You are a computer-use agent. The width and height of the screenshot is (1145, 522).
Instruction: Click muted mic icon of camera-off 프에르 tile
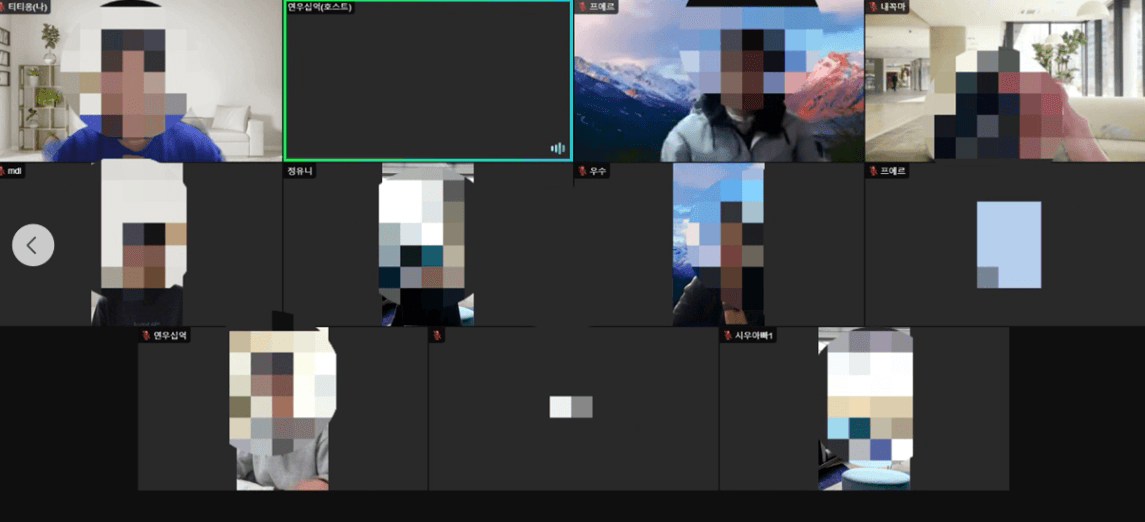[873, 171]
